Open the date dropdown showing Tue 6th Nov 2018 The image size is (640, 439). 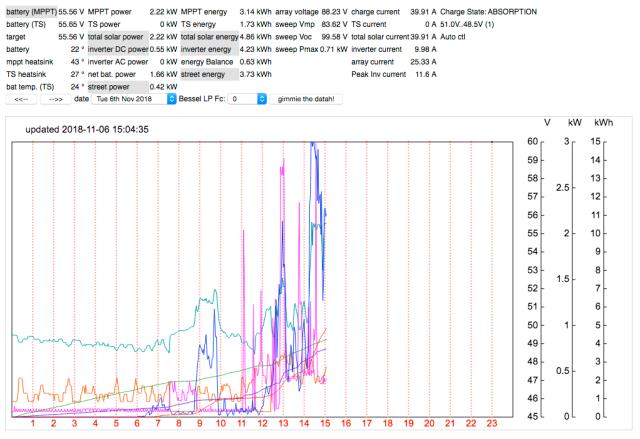[129, 100]
